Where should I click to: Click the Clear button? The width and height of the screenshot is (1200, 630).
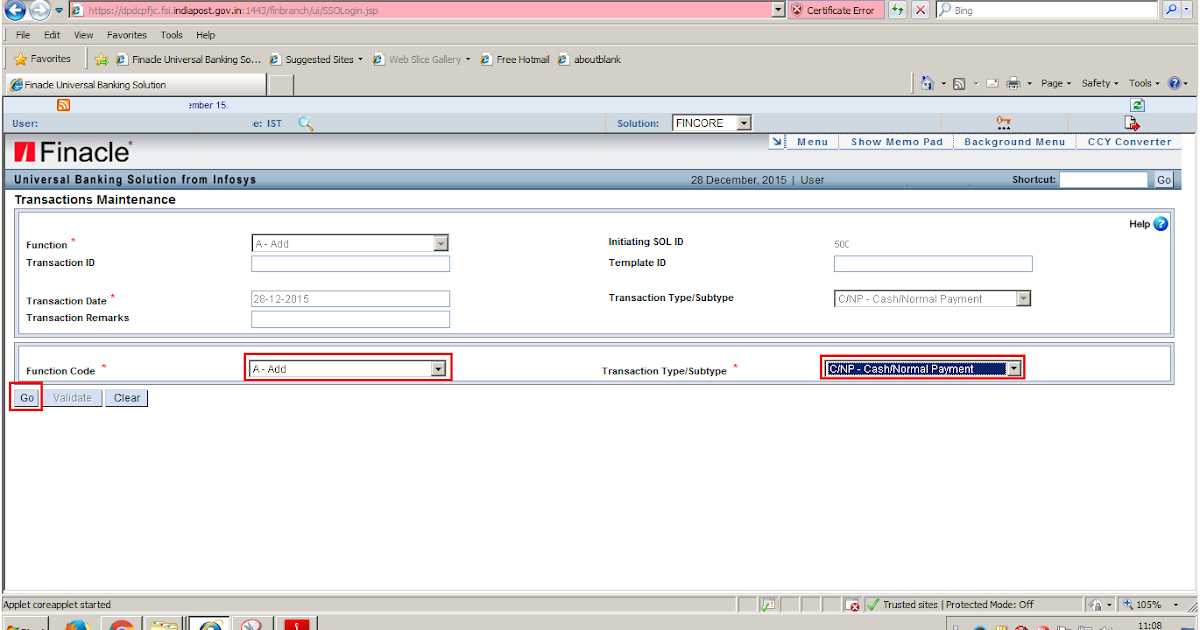click(126, 397)
